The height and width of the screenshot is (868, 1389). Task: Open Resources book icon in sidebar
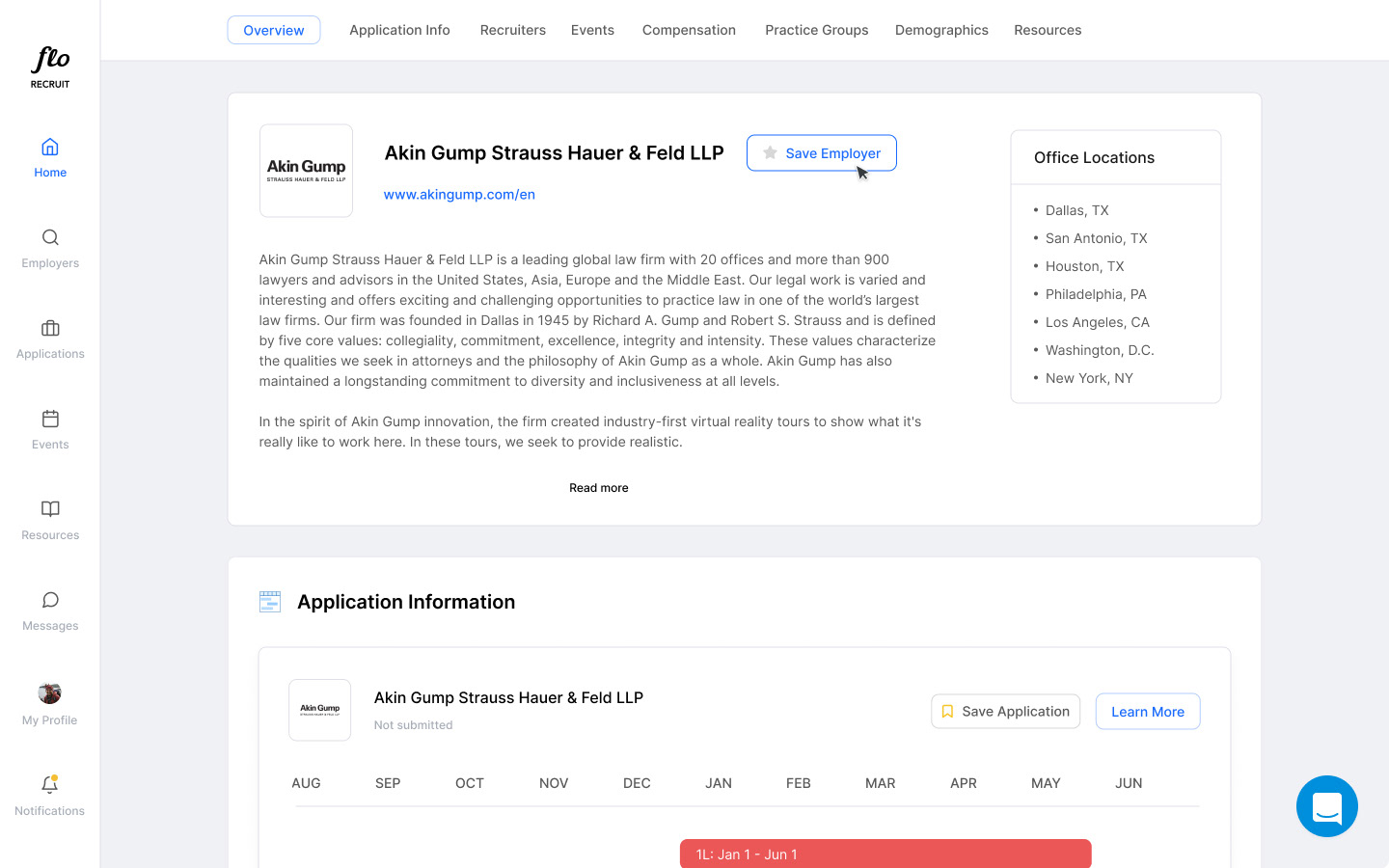tap(50, 509)
